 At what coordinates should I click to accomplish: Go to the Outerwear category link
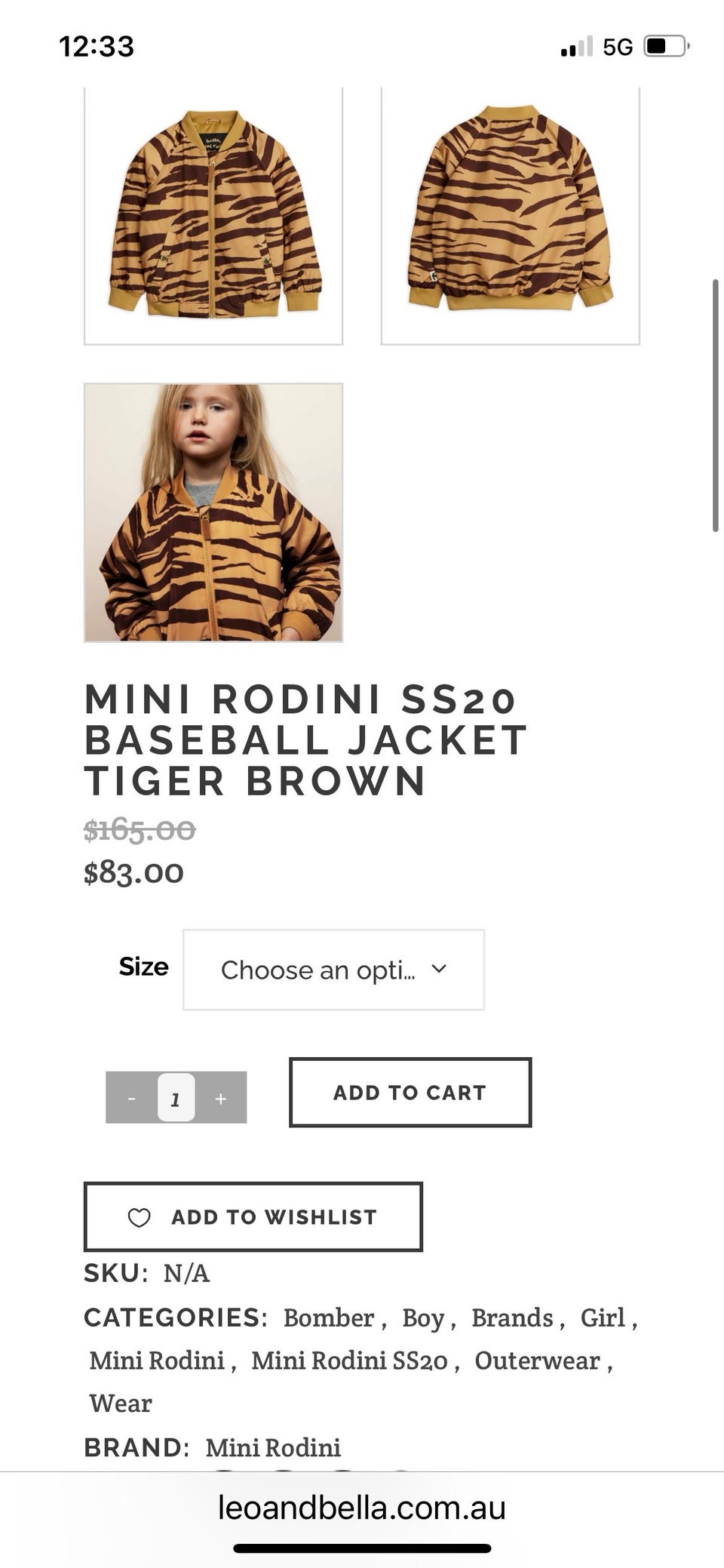[537, 1360]
